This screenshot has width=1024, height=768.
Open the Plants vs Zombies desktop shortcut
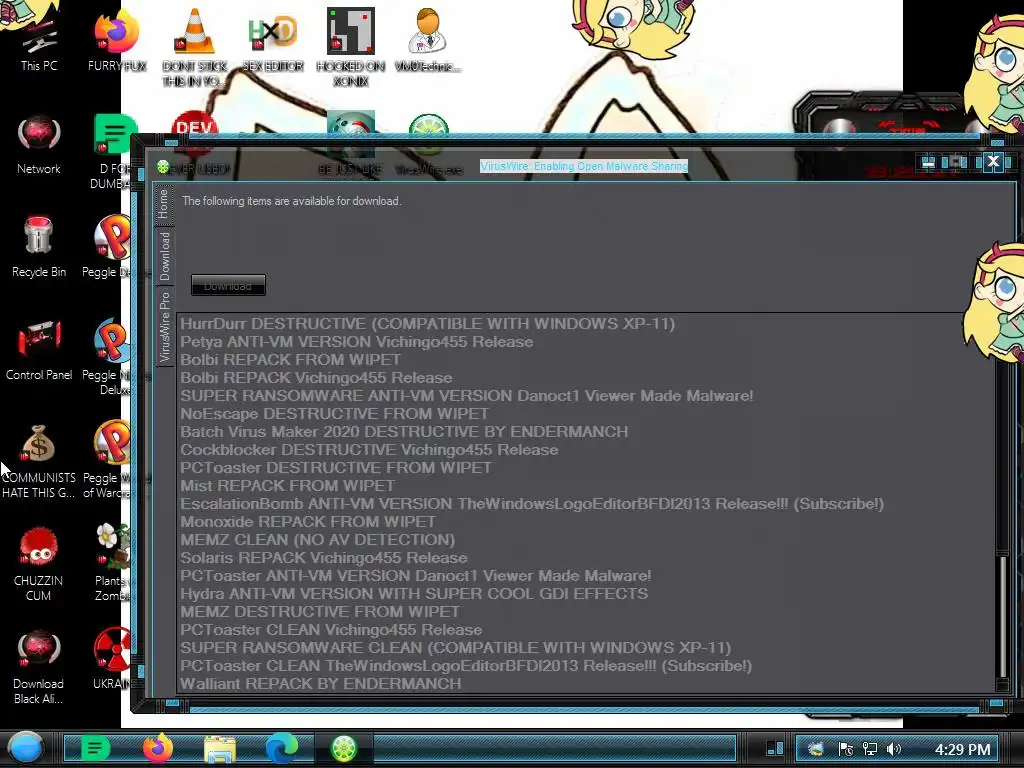(x=112, y=562)
